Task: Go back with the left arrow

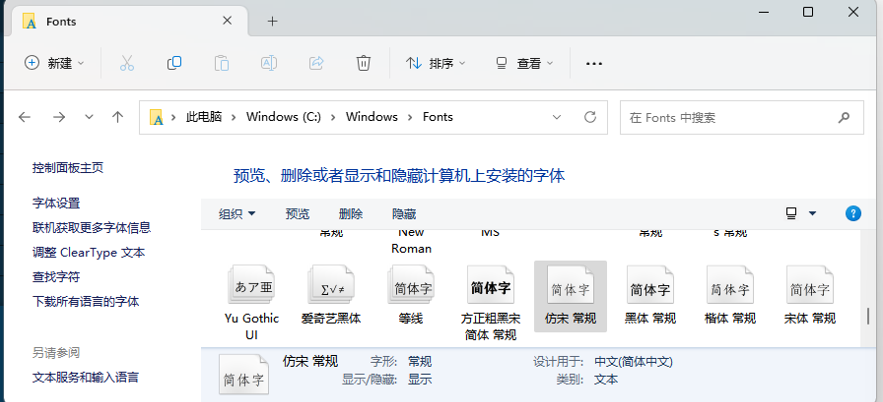Action: point(24,117)
